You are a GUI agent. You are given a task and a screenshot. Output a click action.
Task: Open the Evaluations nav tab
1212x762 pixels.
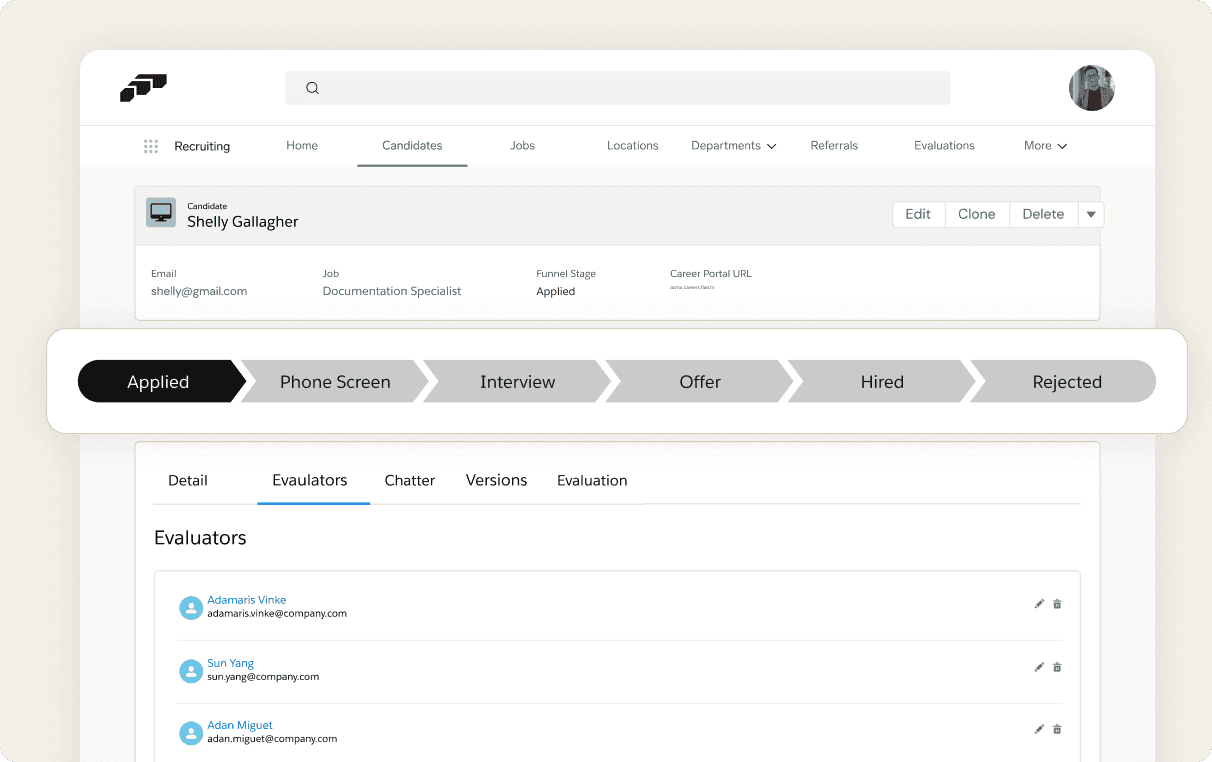(944, 146)
